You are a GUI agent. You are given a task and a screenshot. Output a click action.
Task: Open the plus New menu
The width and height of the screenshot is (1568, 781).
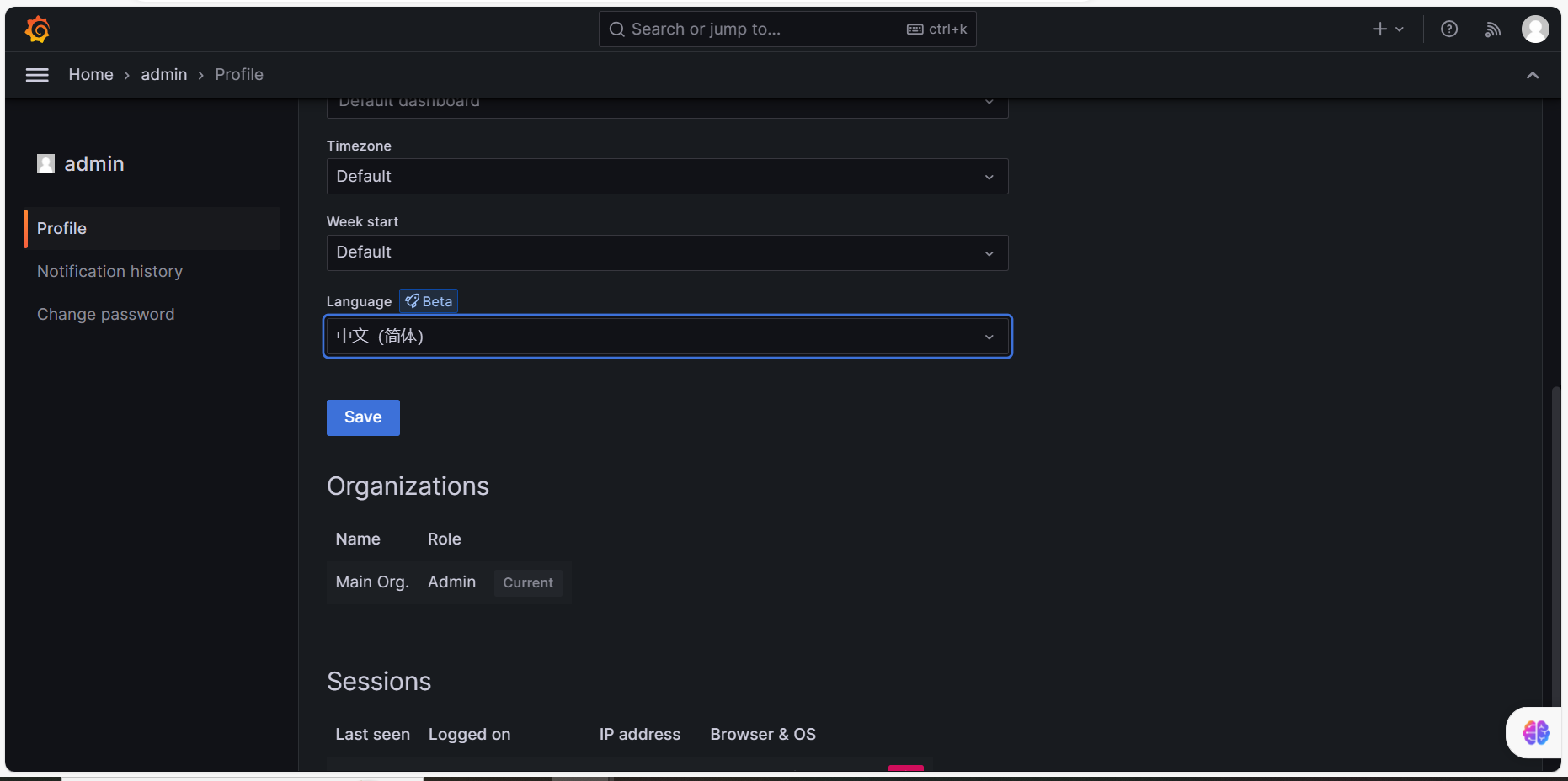1389,29
